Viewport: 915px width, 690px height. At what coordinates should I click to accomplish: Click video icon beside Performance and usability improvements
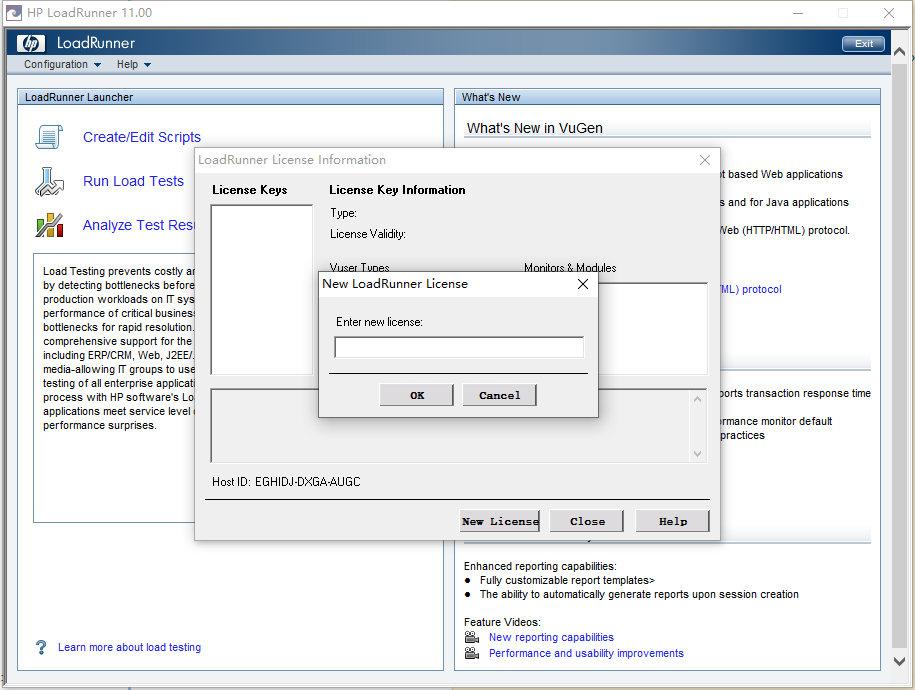[x=472, y=653]
